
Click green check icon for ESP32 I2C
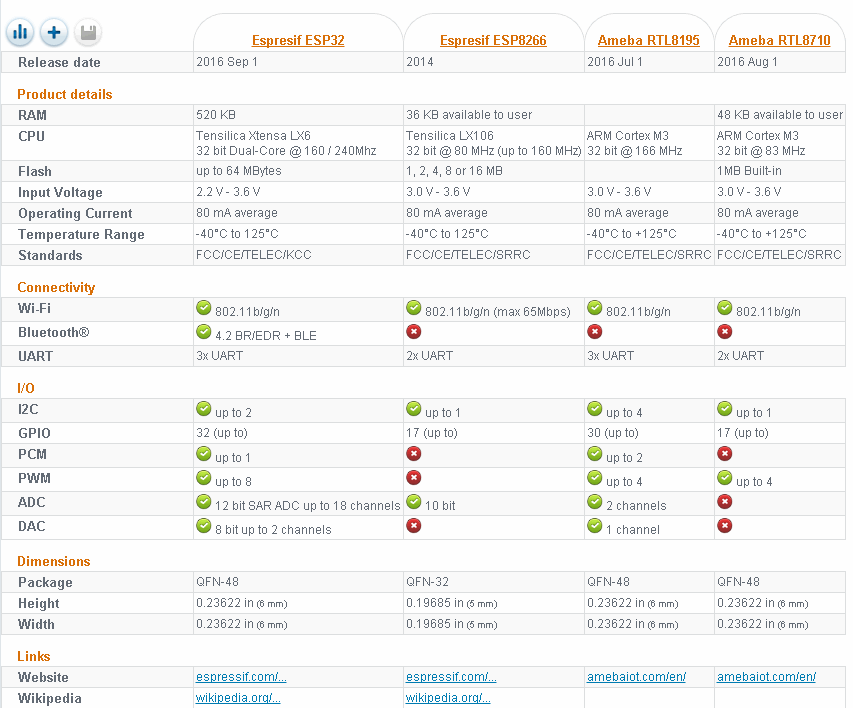(x=203, y=409)
